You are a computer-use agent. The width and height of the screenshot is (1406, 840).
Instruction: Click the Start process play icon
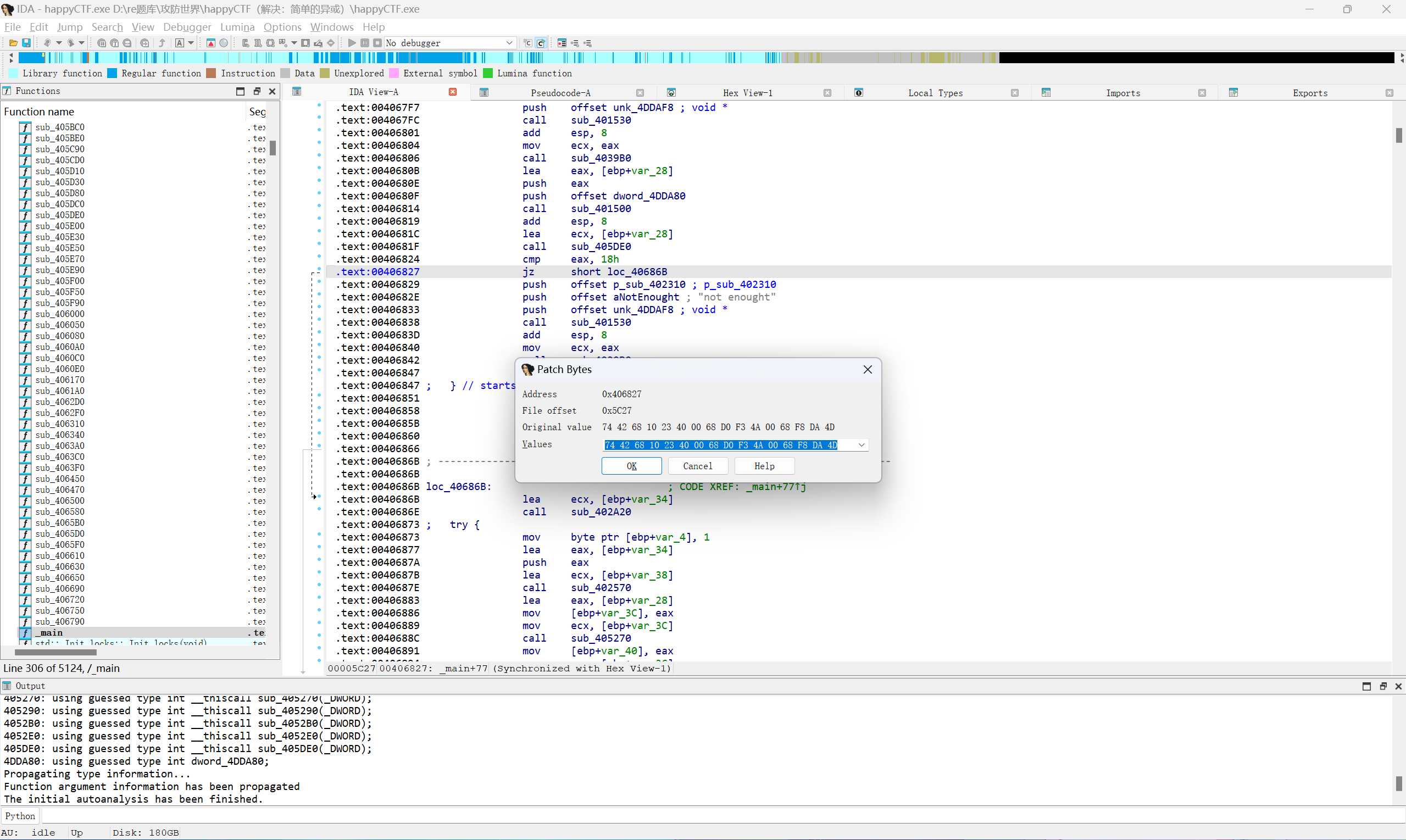[352, 43]
